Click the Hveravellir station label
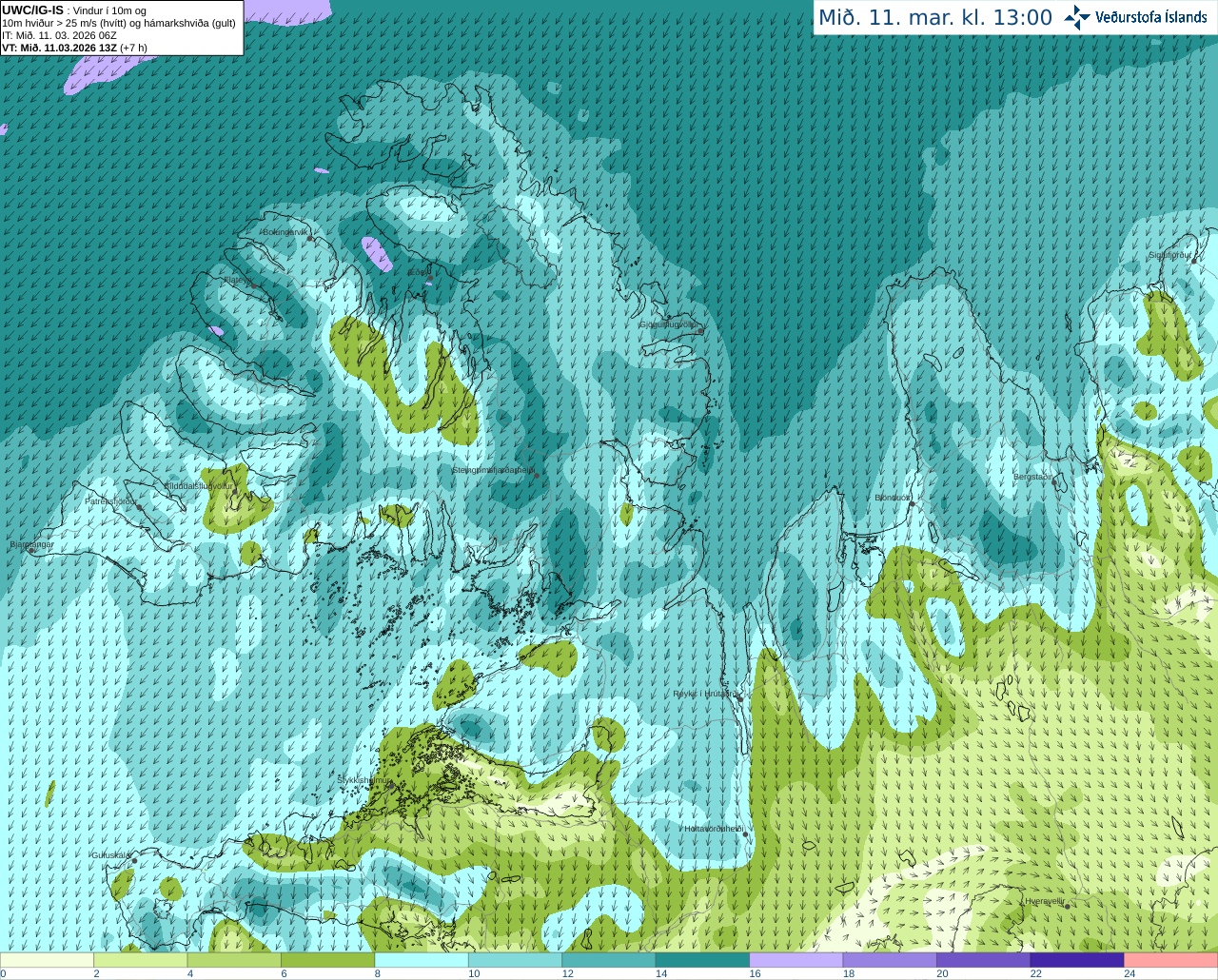The image size is (1218, 980). coord(1044,901)
